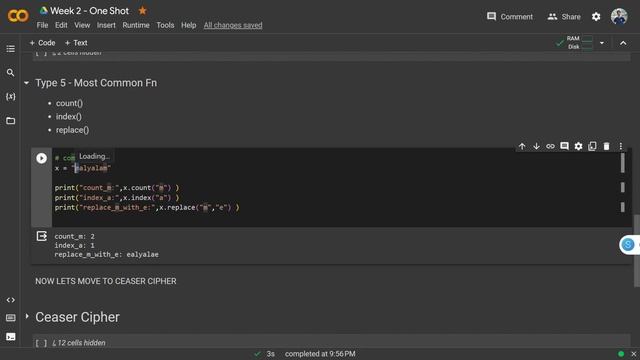This screenshot has width=640, height=360.
Task: Open the runtime connection dropdown arrow
Action: (602, 43)
